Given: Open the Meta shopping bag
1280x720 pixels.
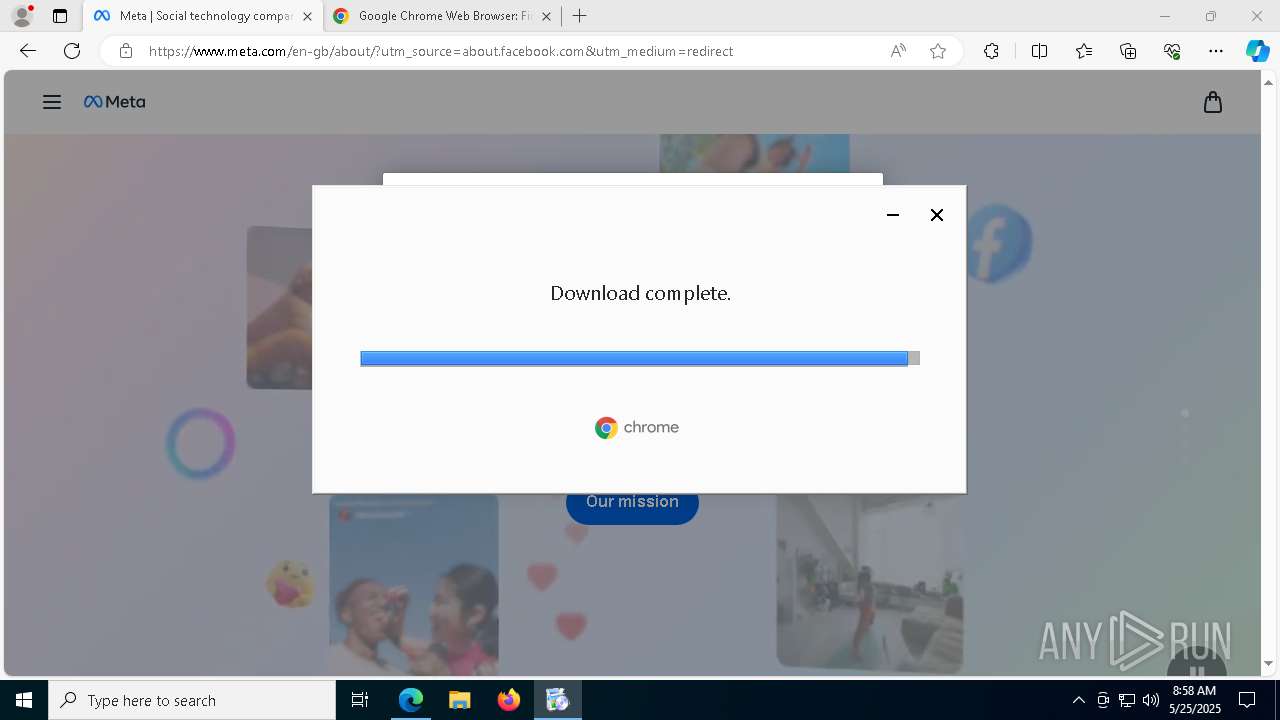Looking at the screenshot, I should tap(1213, 102).
